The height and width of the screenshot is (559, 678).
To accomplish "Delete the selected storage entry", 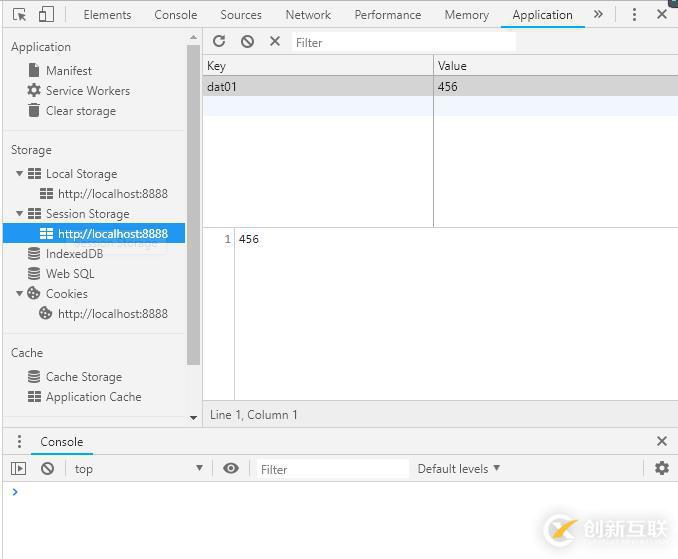I will [x=275, y=42].
